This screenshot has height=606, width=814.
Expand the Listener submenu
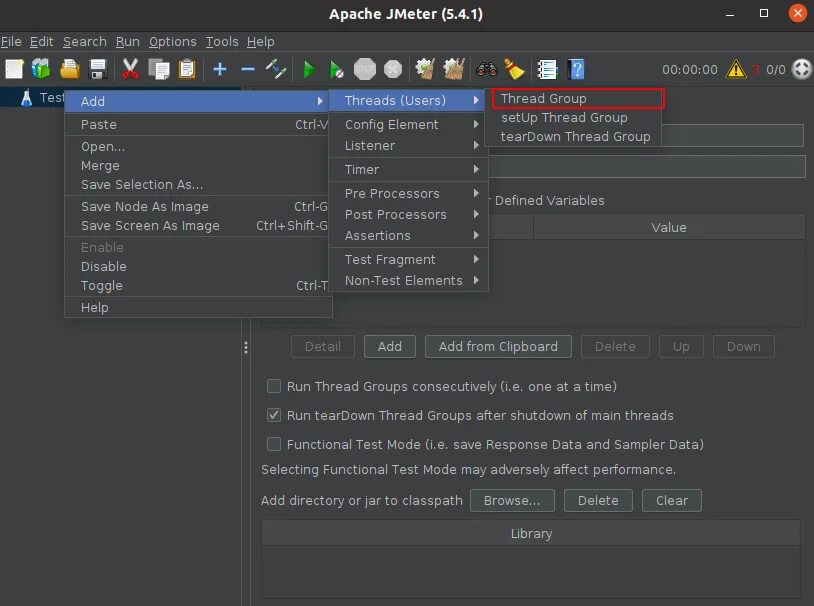[x=408, y=145]
